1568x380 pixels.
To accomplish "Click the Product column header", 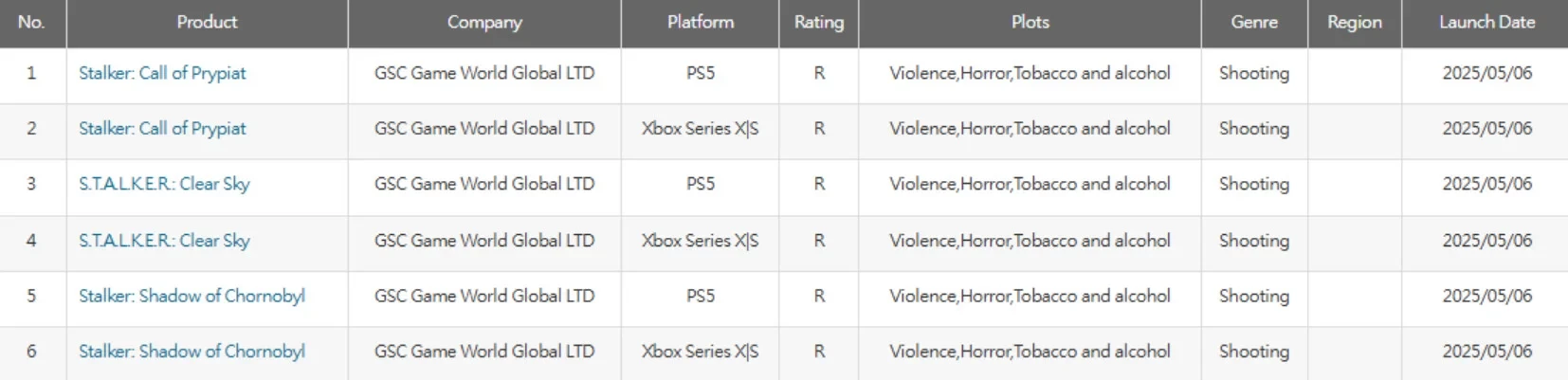I will tap(207, 23).
